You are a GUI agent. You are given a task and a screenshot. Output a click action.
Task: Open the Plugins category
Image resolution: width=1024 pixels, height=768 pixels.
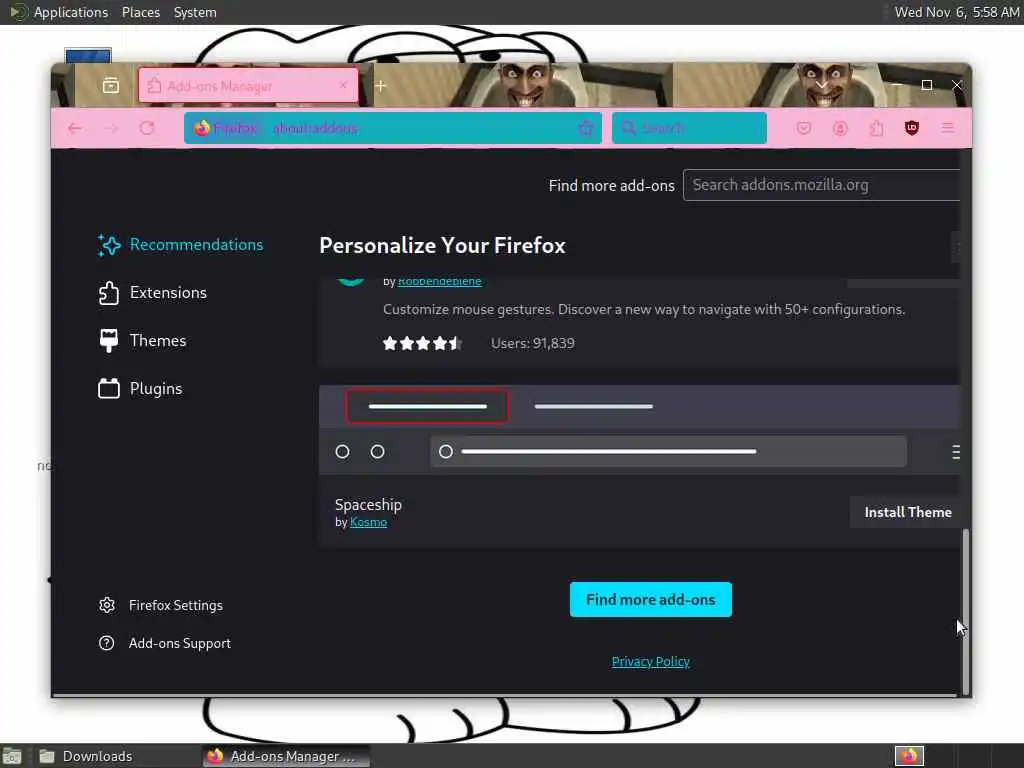(140, 389)
